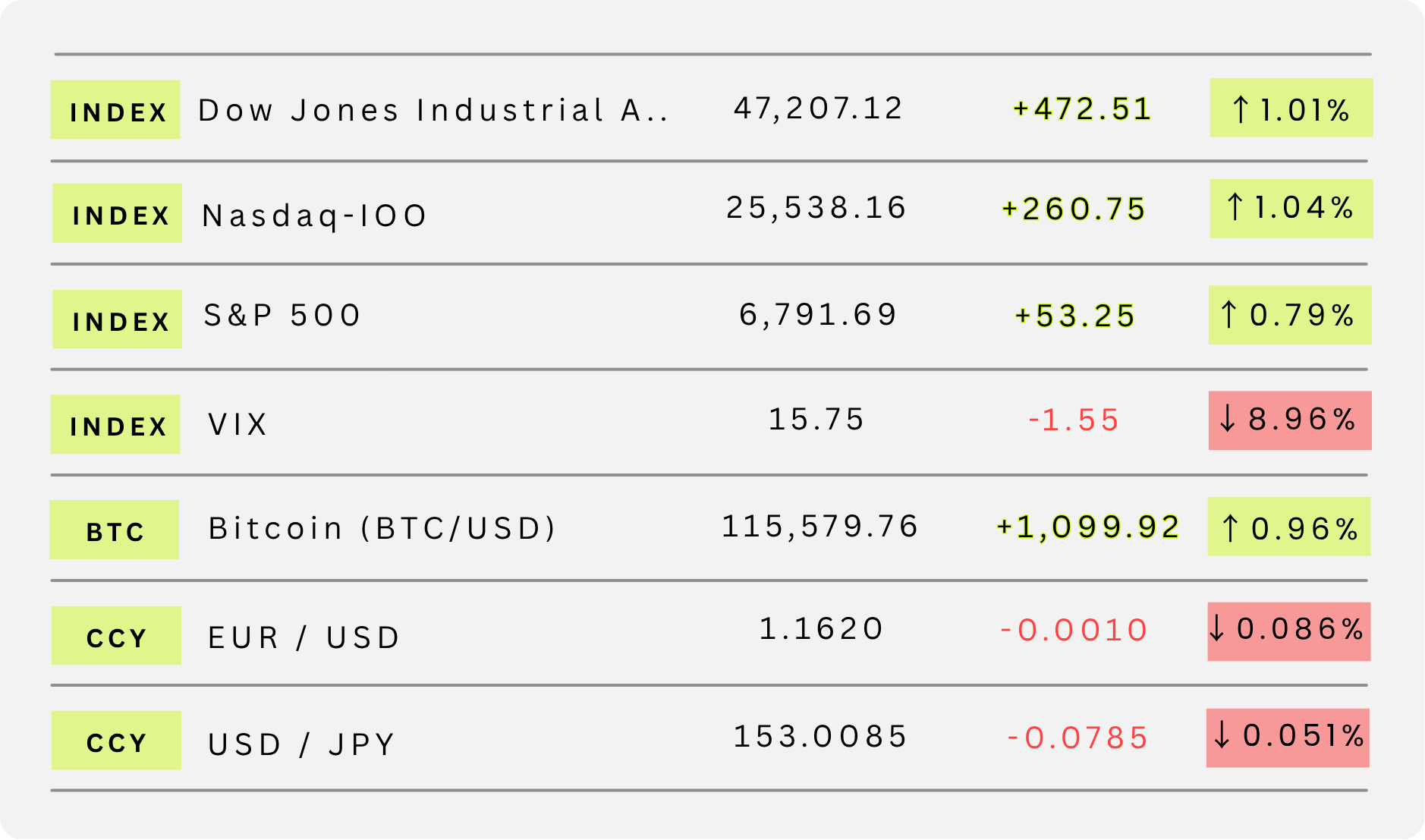Click the Bitcoin change +1,099.92
Image resolution: width=1425 pixels, height=840 pixels.
(x=1088, y=527)
